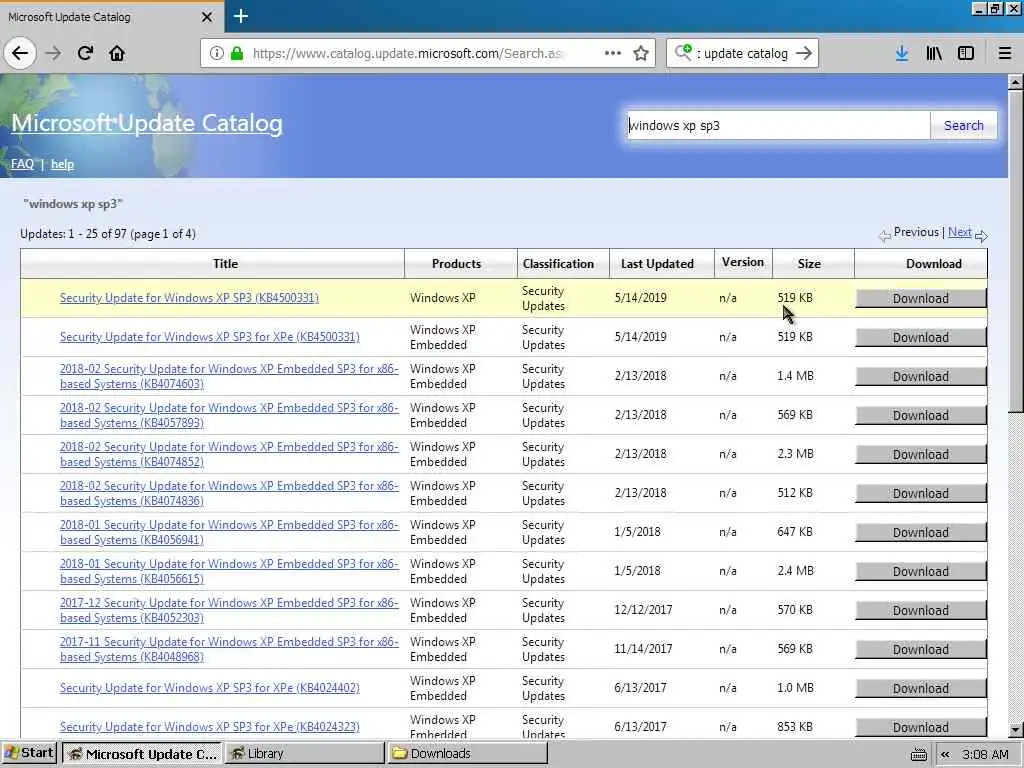Download KB4500331 for Windows XP (highlighted row)
Screen dimensions: 1024x768
[921, 298]
